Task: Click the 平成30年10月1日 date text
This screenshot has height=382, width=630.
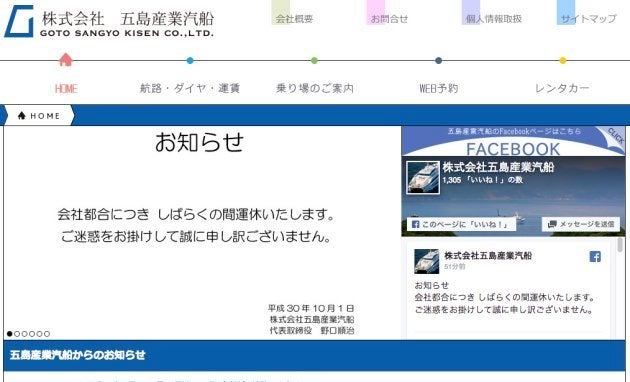Action: click(311, 308)
